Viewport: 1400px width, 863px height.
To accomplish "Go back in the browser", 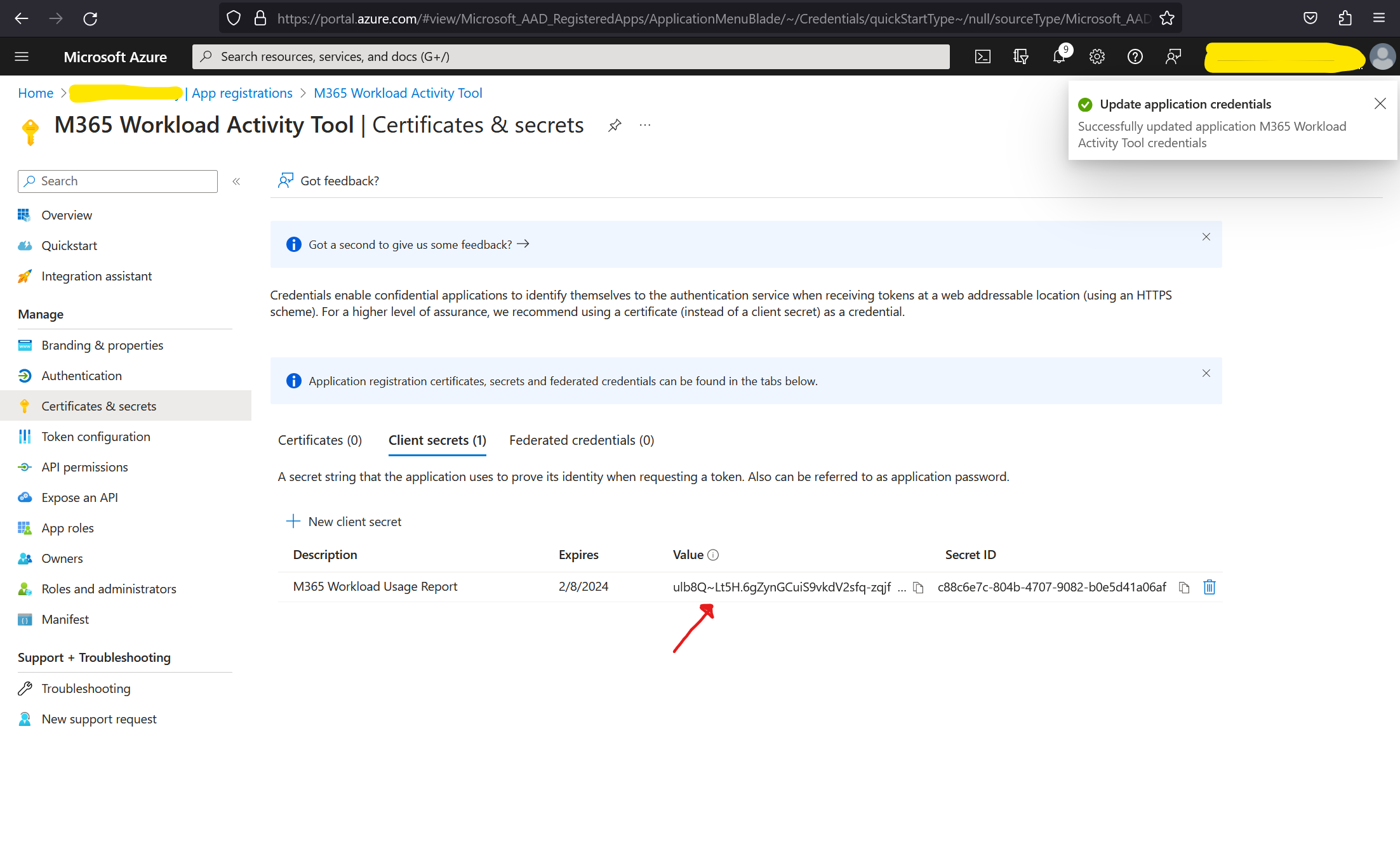I will coord(22,18).
